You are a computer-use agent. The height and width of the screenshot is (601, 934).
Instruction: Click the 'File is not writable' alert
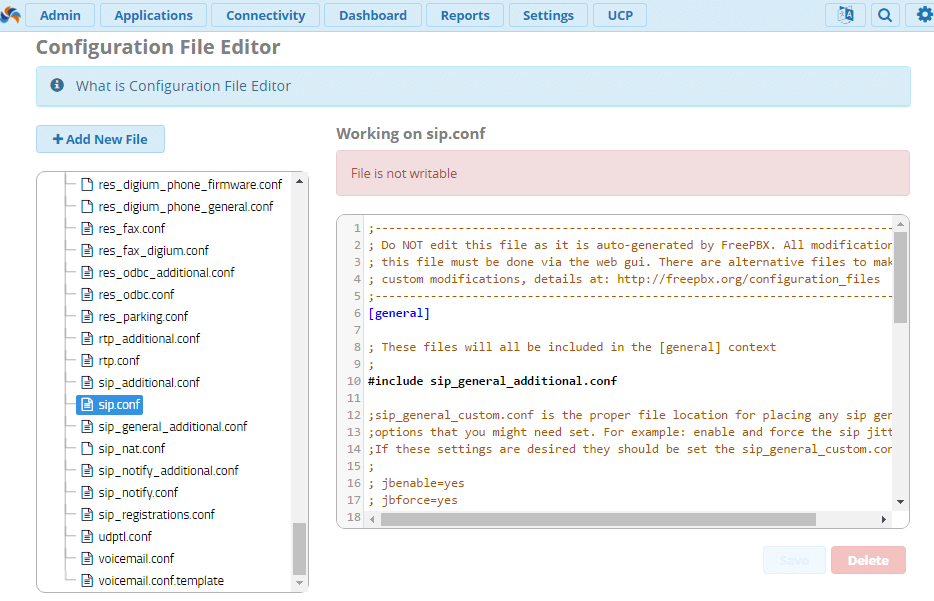coord(622,173)
